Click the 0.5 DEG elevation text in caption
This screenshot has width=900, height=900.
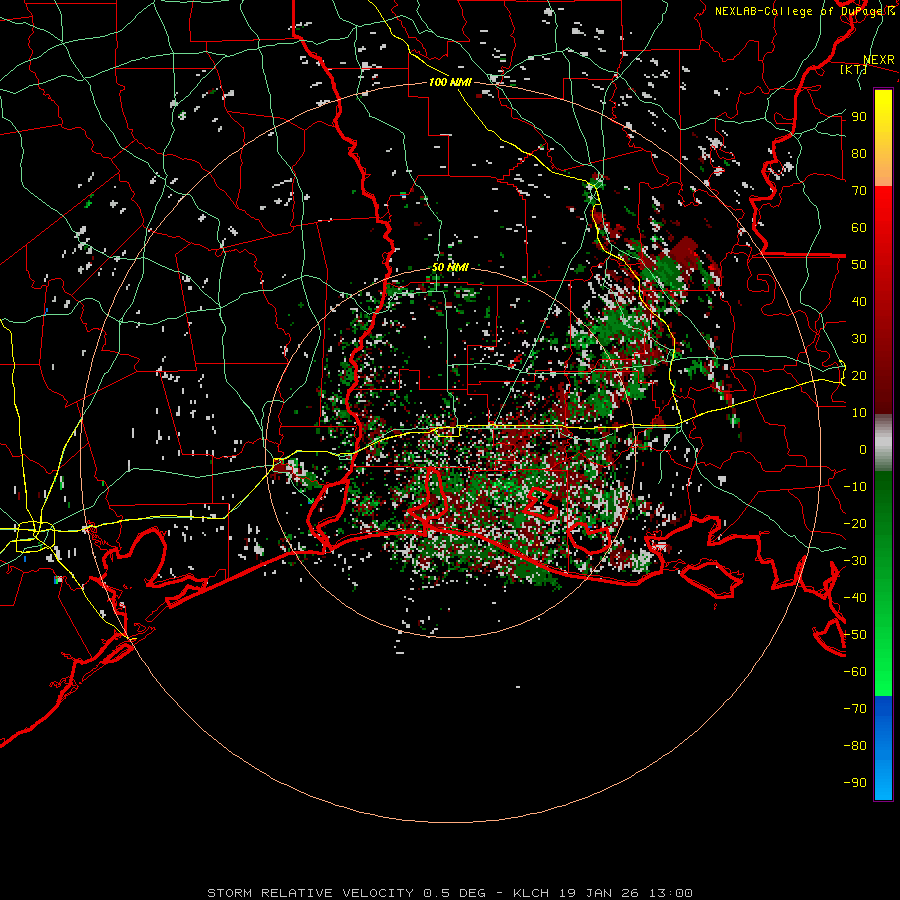click(454, 893)
